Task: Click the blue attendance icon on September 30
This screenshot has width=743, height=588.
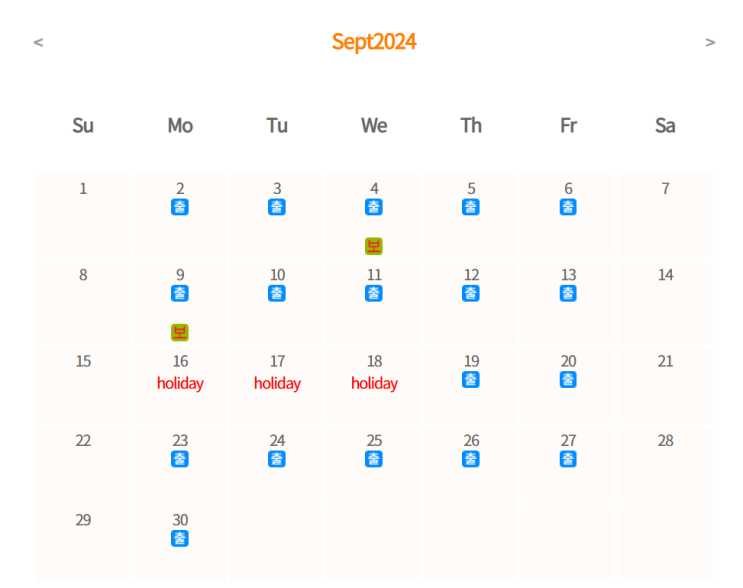Action: pyautogui.click(x=180, y=538)
